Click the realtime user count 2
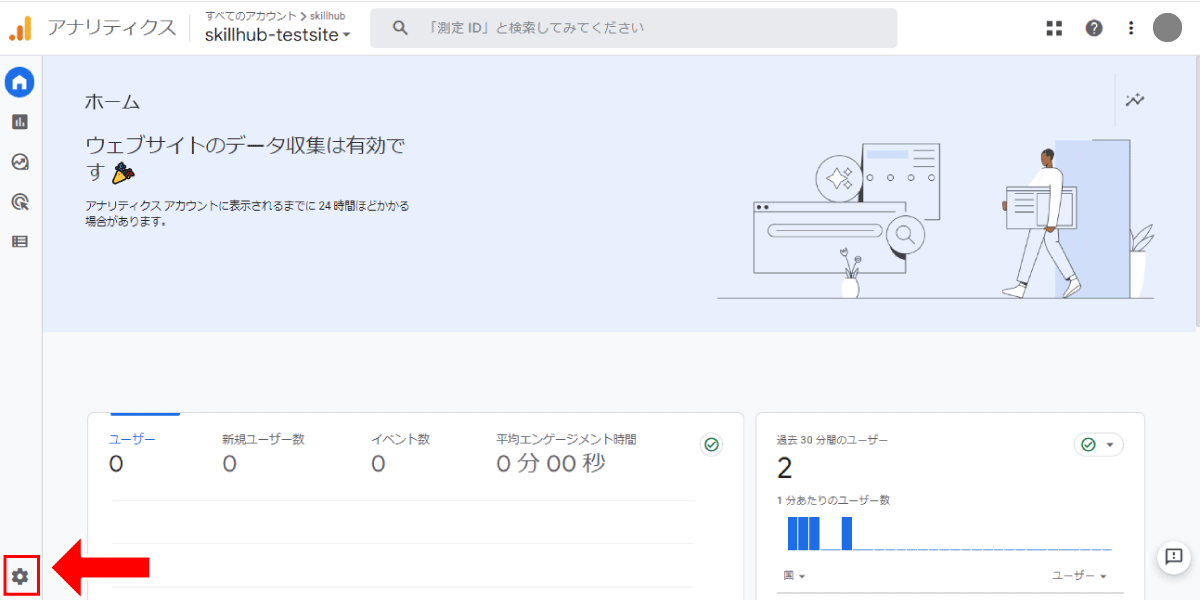1200x600 pixels. (785, 467)
